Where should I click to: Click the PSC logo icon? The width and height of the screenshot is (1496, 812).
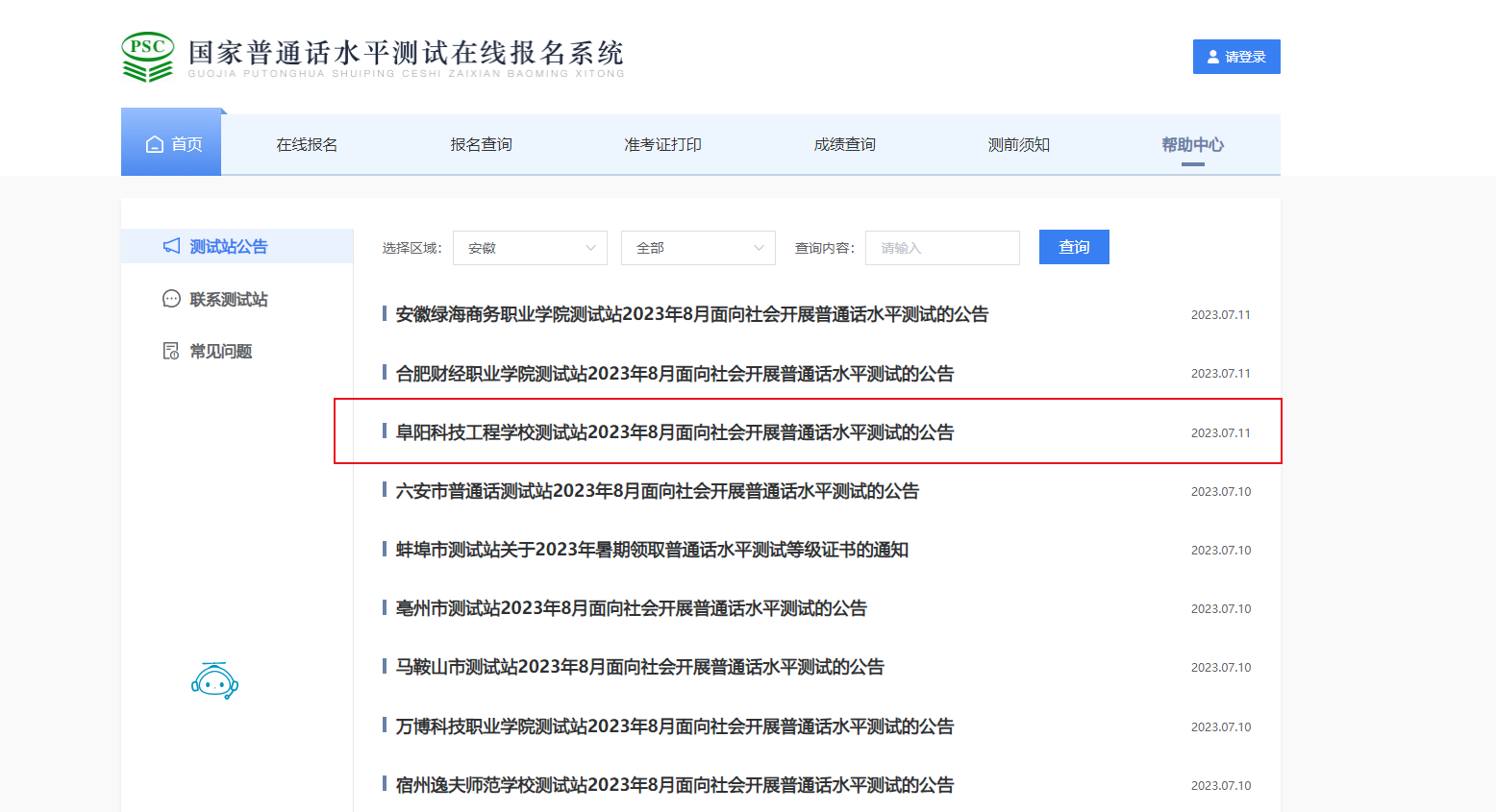147,57
